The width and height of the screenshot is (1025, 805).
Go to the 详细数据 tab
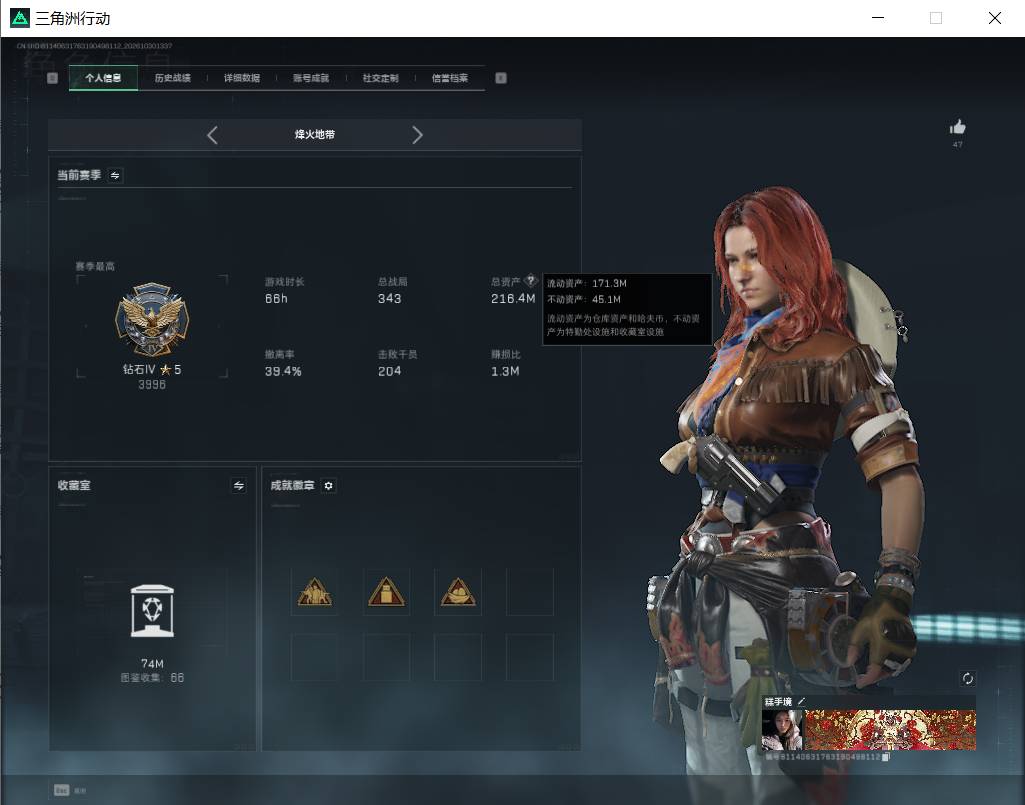coord(242,78)
